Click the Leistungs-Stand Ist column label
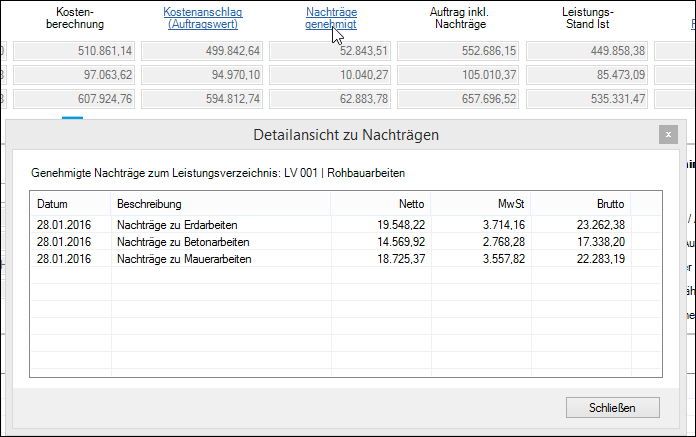The width and height of the screenshot is (696, 437). pos(587,18)
